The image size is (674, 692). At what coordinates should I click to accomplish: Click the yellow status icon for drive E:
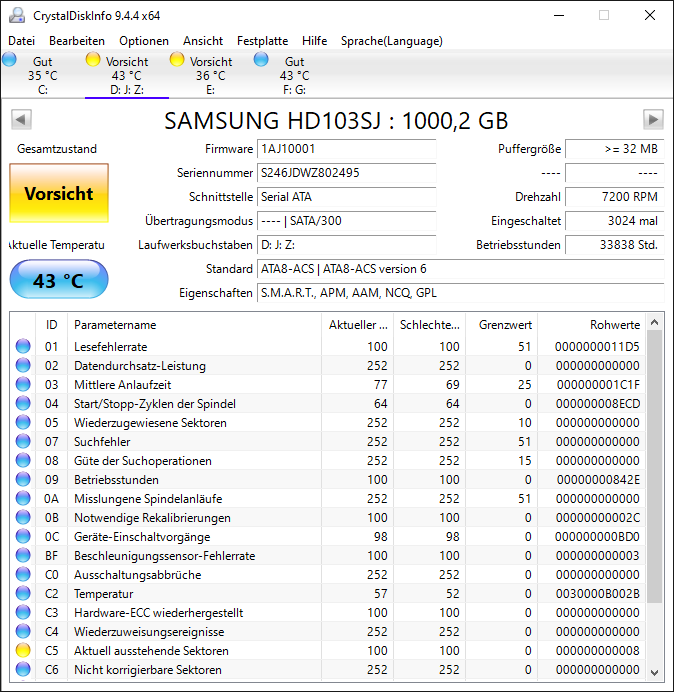pos(177,59)
